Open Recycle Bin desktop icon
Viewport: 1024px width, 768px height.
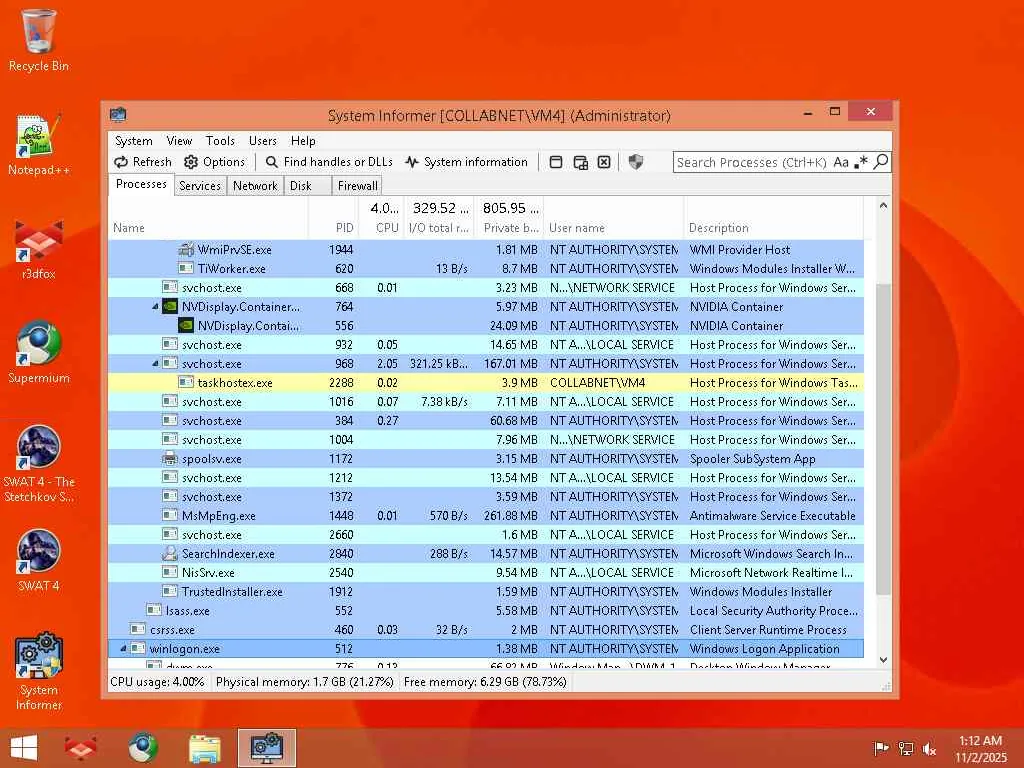coord(39,40)
